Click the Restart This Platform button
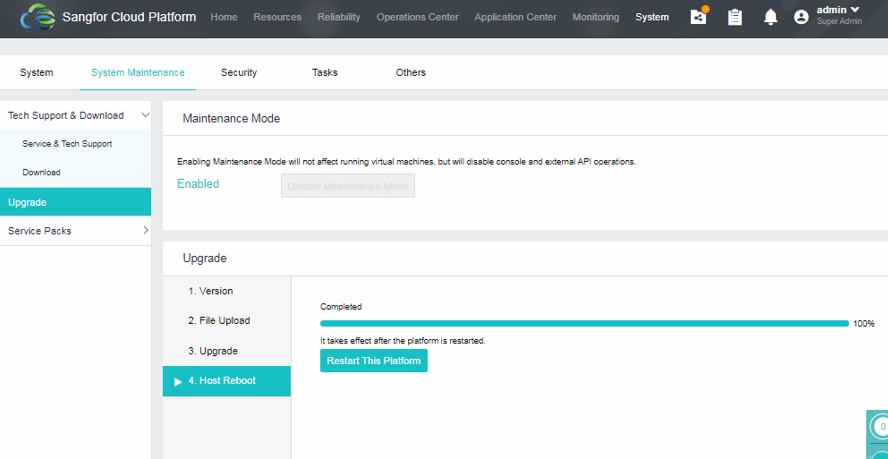 [373, 360]
